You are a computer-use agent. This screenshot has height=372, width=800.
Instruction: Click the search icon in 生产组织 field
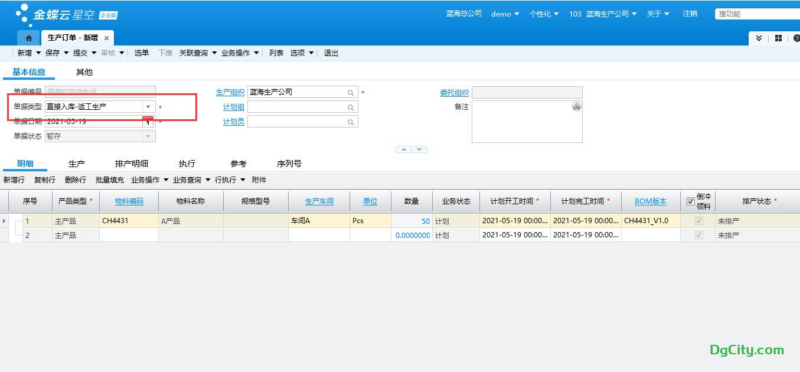pyautogui.click(x=351, y=93)
